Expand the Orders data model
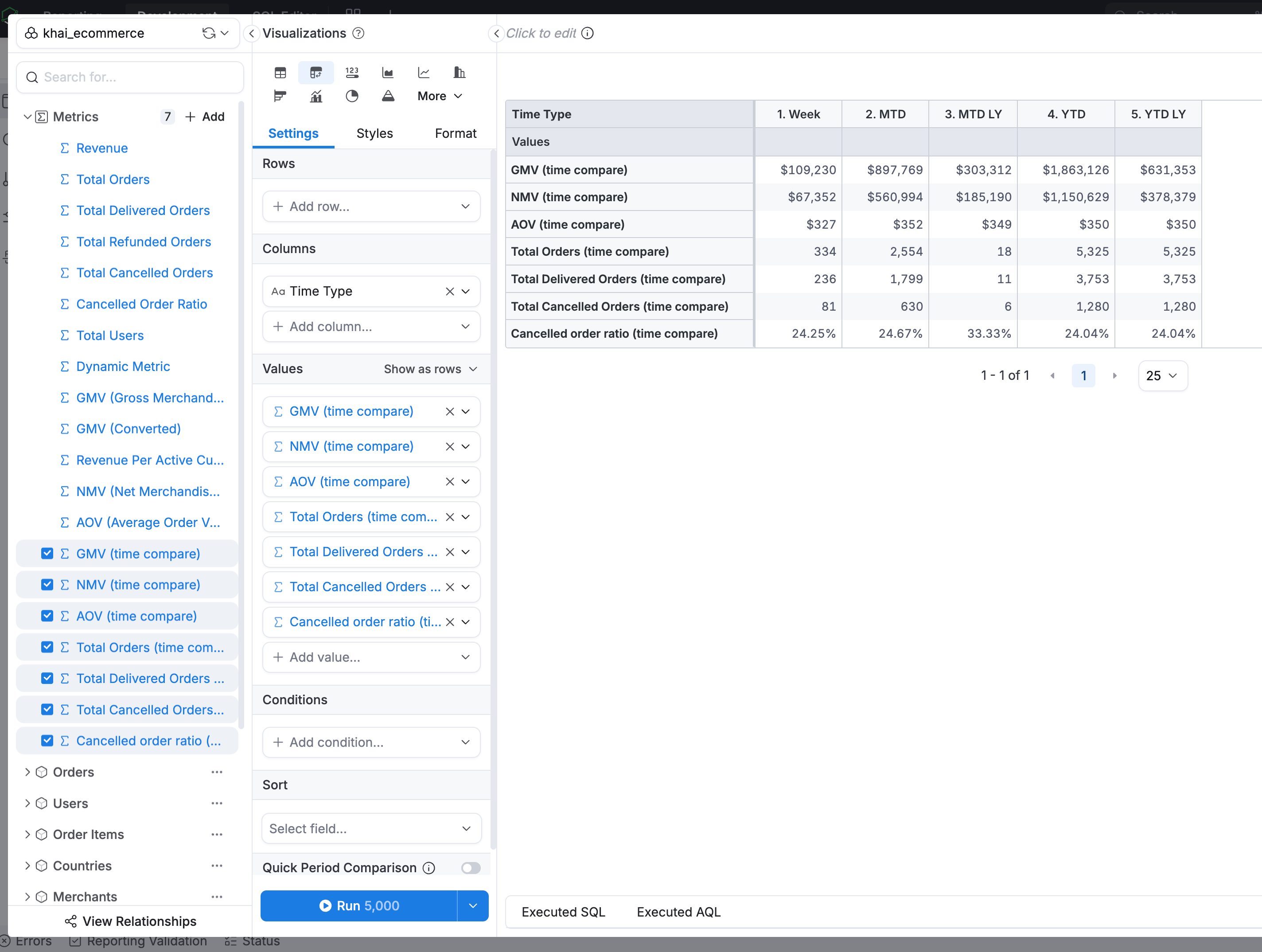 [x=27, y=772]
